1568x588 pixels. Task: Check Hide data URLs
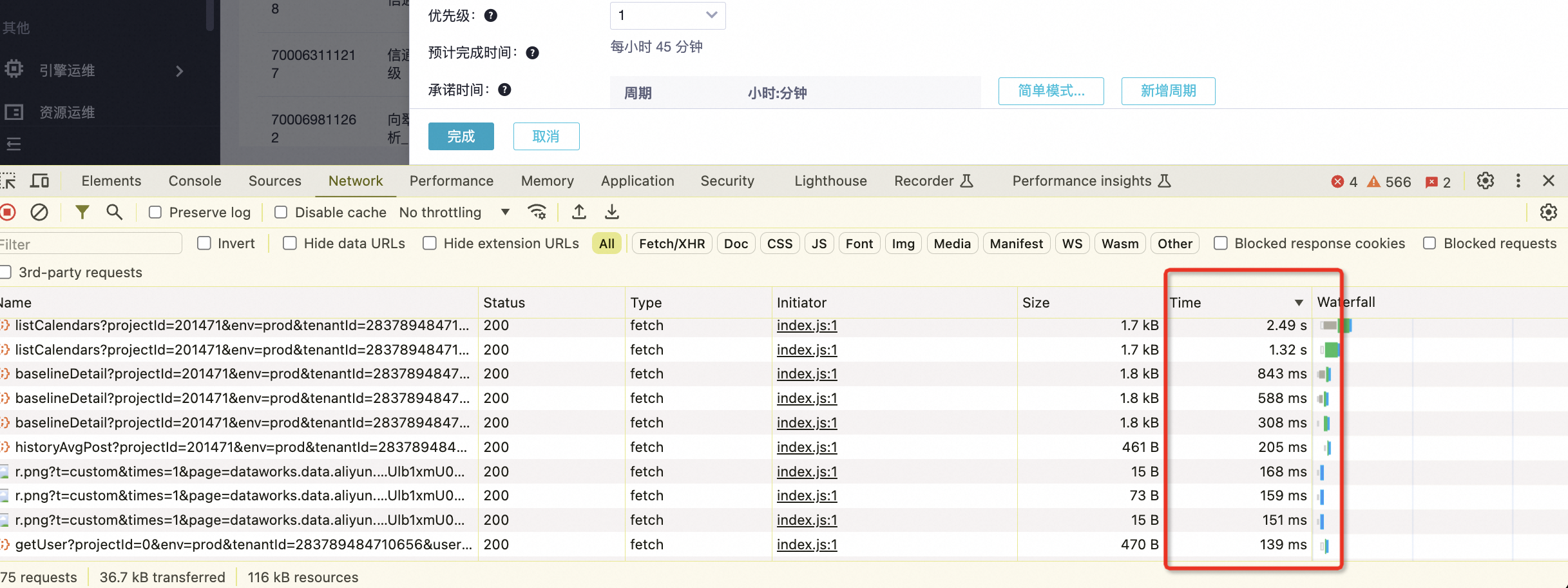pyautogui.click(x=290, y=243)
